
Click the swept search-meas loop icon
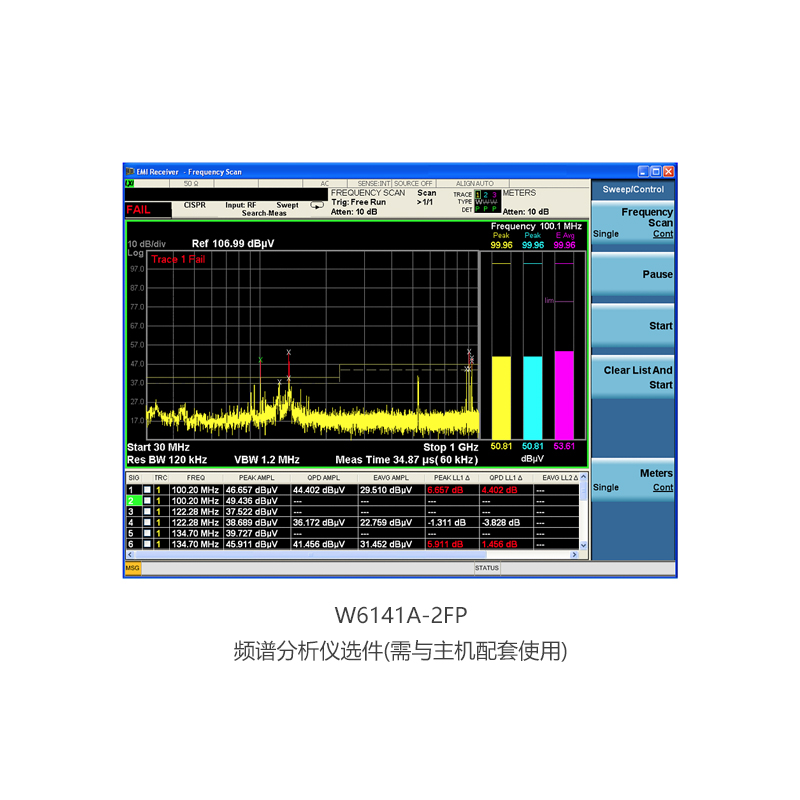coord(317,206)
